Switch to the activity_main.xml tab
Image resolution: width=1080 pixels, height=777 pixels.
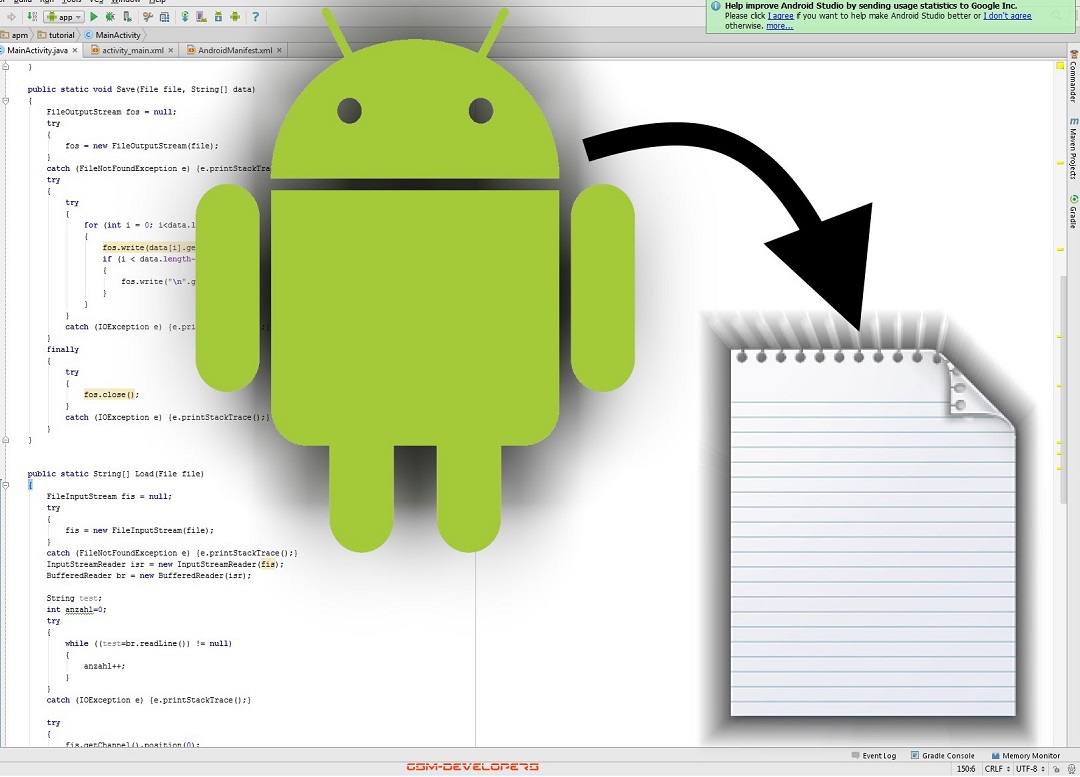pos(133,50)
